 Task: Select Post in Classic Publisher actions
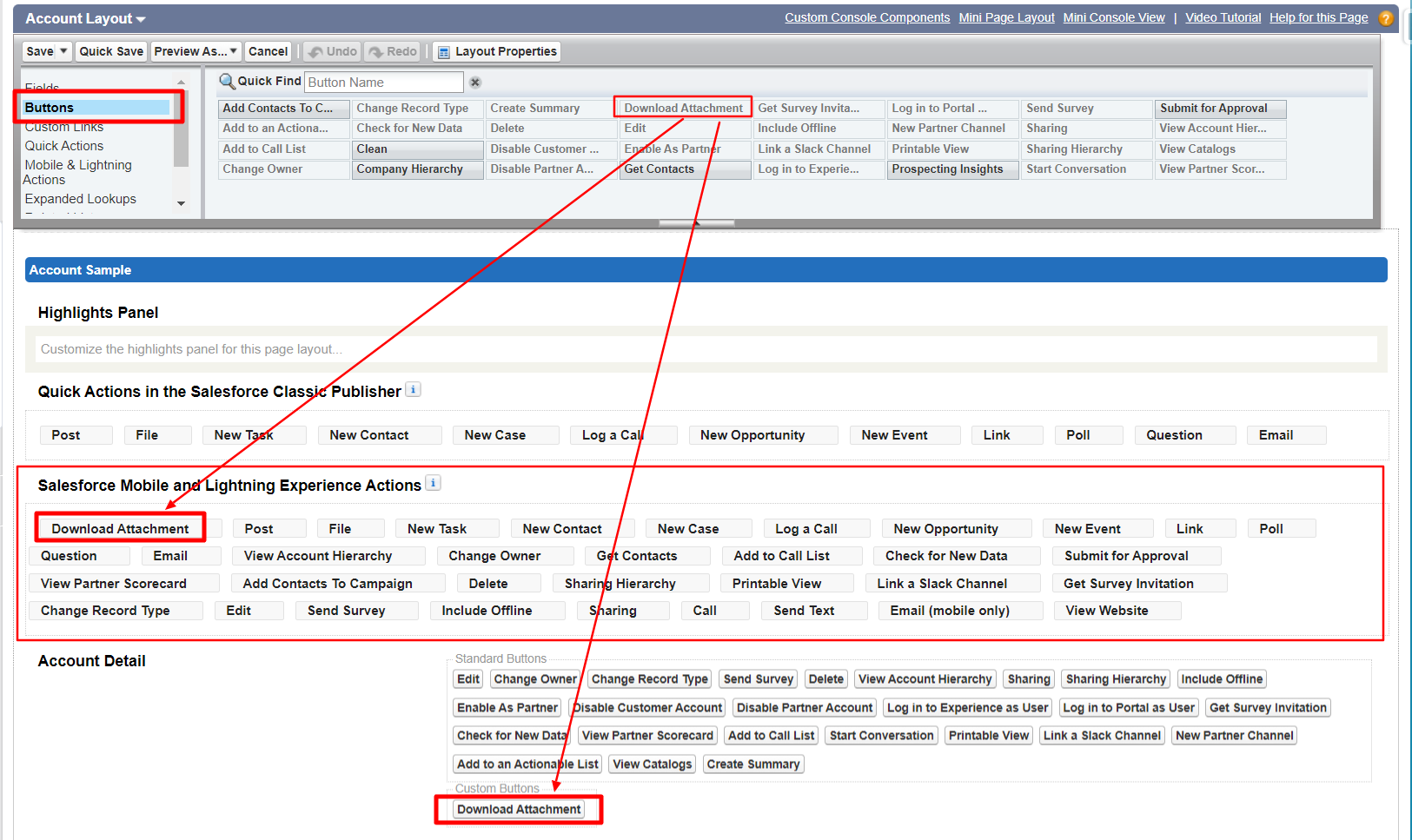[x=76, y=435]
